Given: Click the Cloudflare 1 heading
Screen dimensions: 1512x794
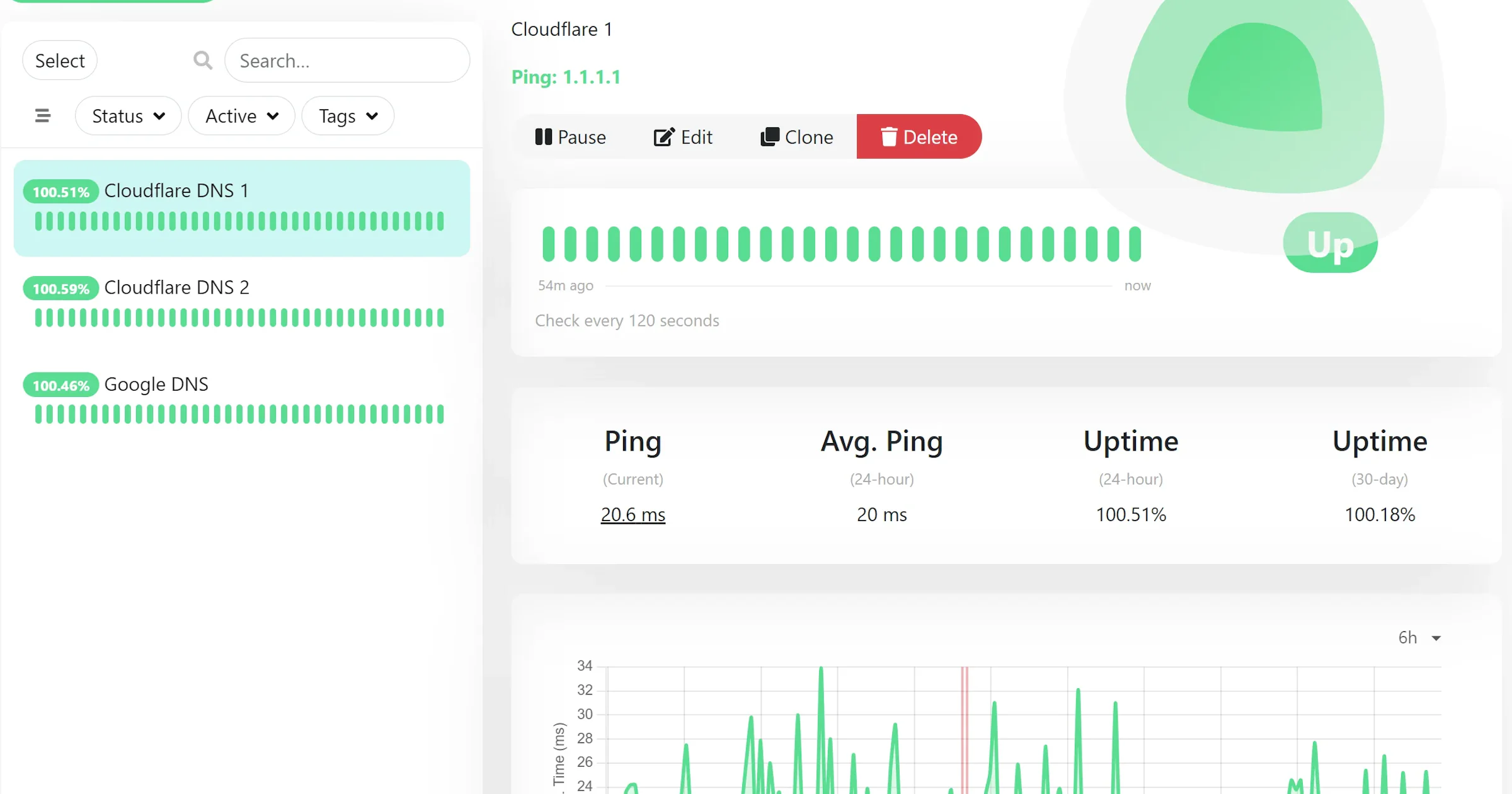Looking at the screenshot, I should tap(561, 29).
